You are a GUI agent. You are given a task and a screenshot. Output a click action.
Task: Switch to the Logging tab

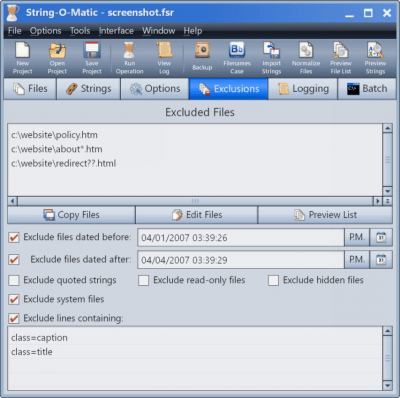[x=303, y=89]
